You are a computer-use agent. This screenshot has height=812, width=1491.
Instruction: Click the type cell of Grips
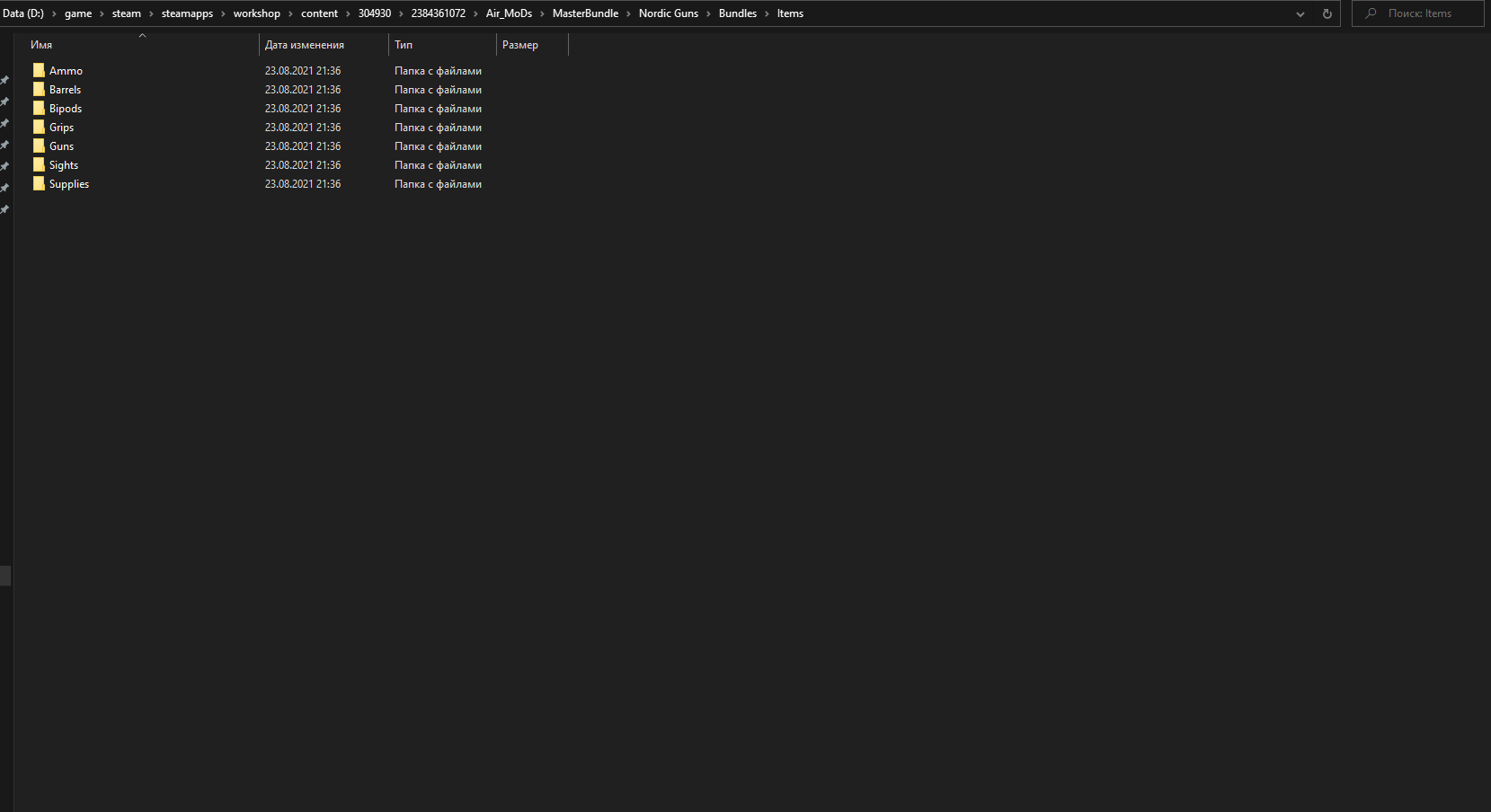(438, 128)
